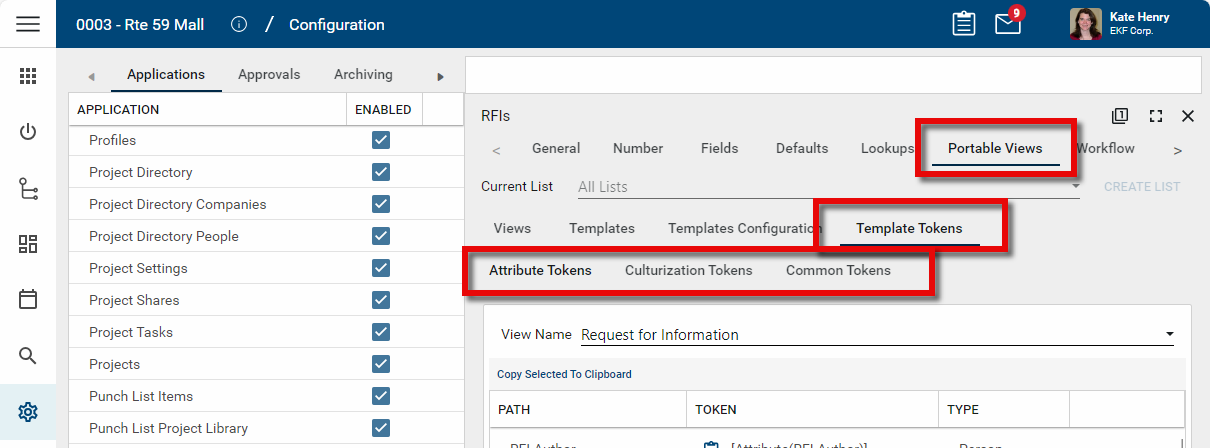This screenshot has width=1210, height=448.
Task: Toggle the Project Settings enabled checkbox
Action: point(380,268)
